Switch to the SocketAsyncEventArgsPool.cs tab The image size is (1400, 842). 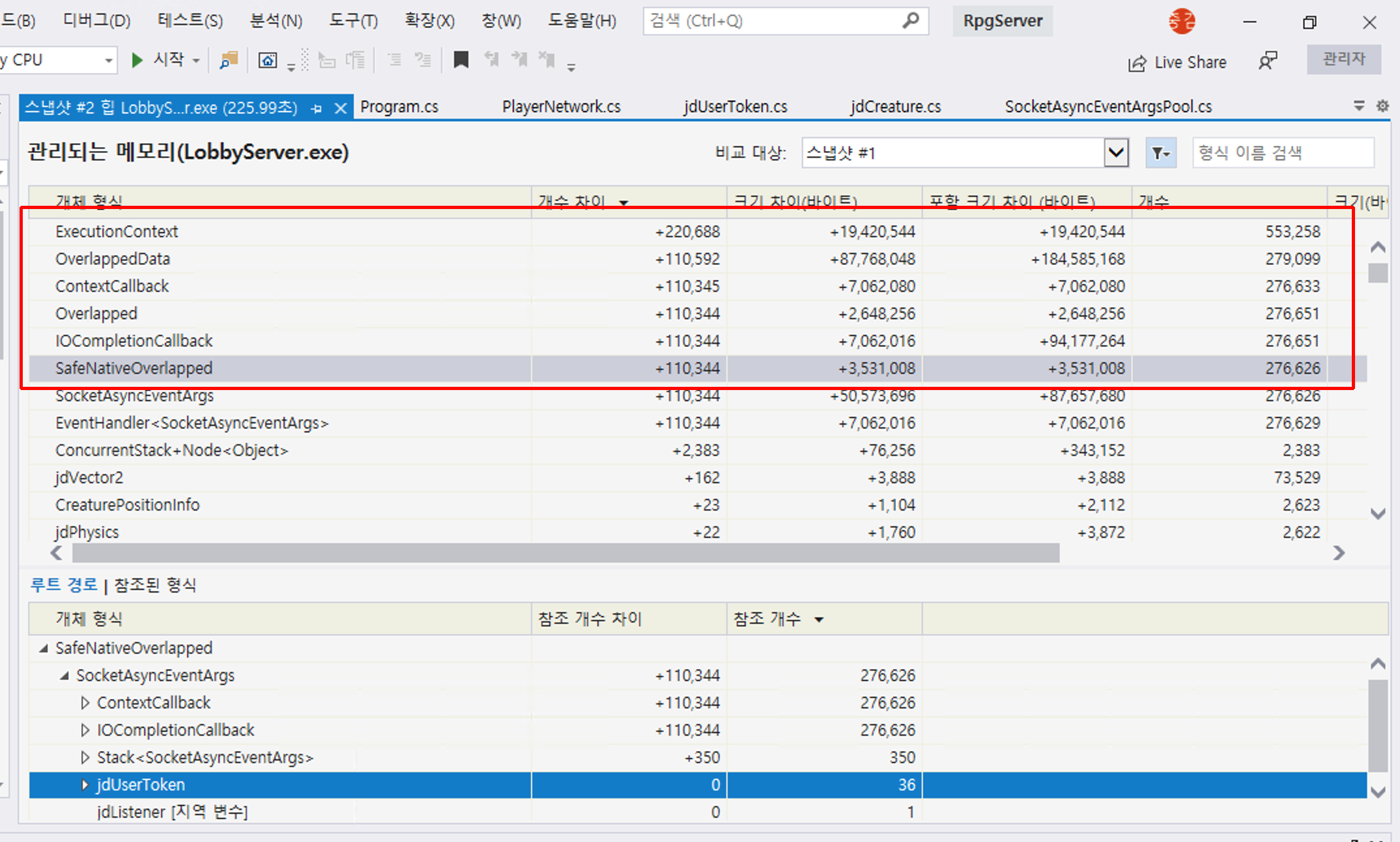click(x=1108, y=107)
